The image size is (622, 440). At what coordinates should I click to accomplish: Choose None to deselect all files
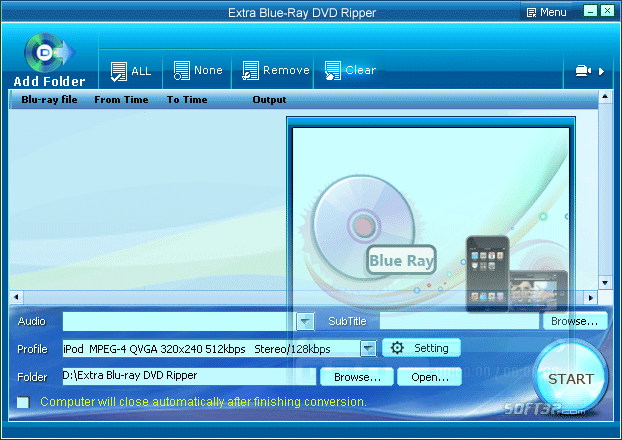coord(198,71)
